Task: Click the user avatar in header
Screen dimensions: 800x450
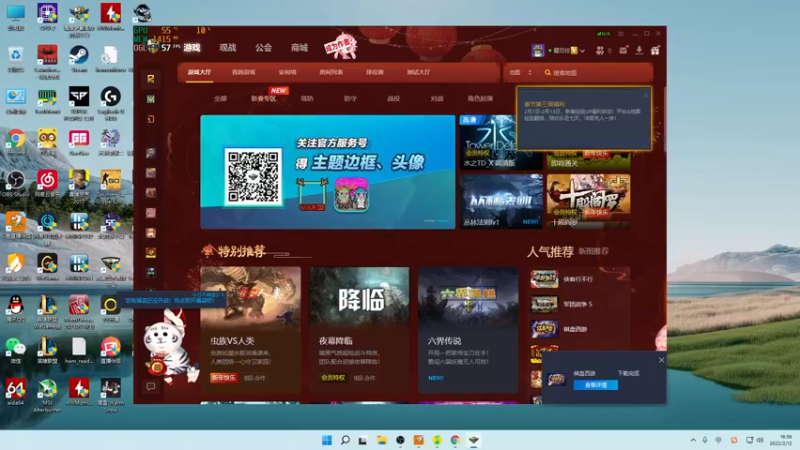Action: click(537, 50)
